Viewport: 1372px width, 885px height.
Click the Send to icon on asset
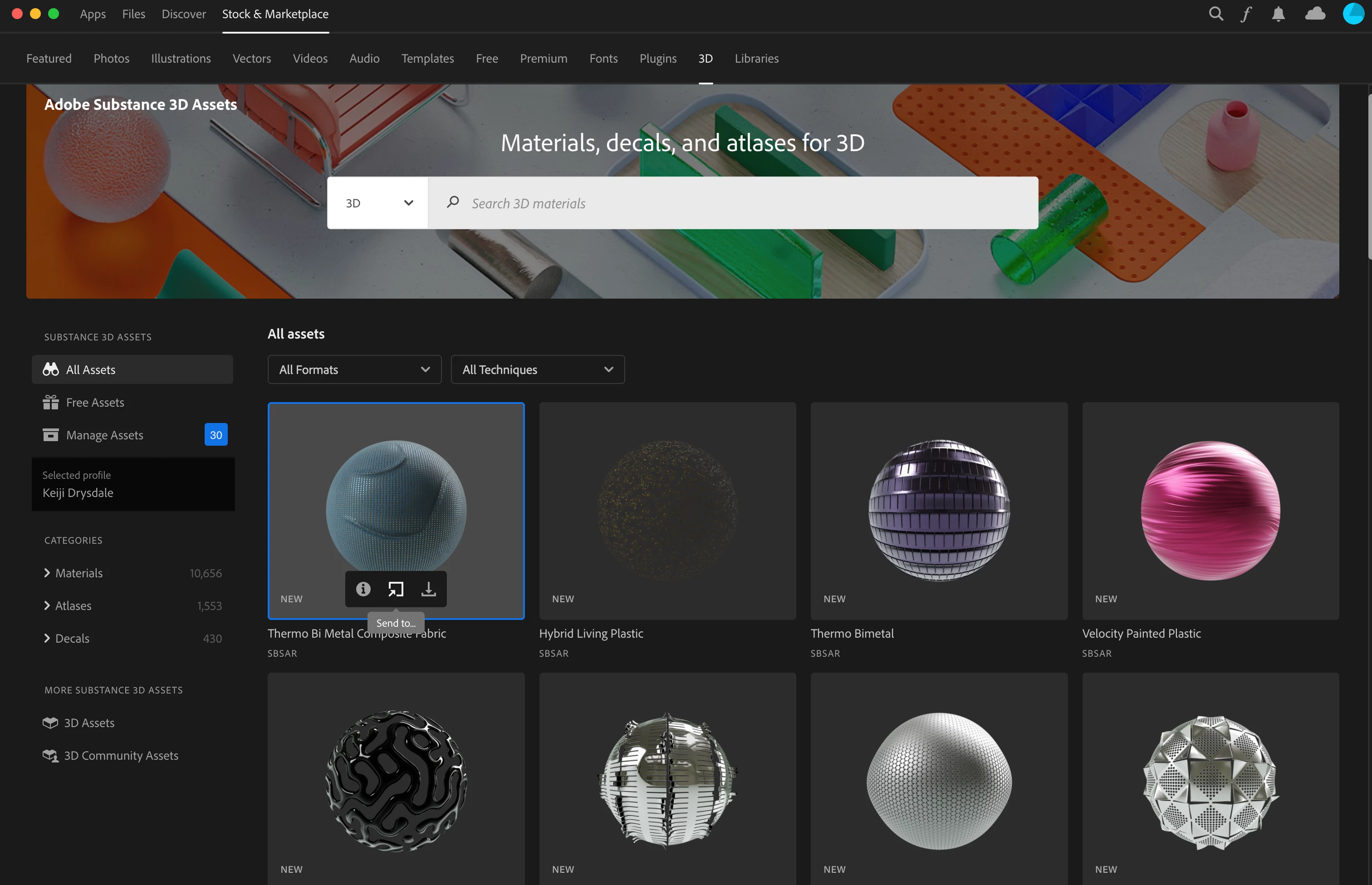(x=396, y=589)
